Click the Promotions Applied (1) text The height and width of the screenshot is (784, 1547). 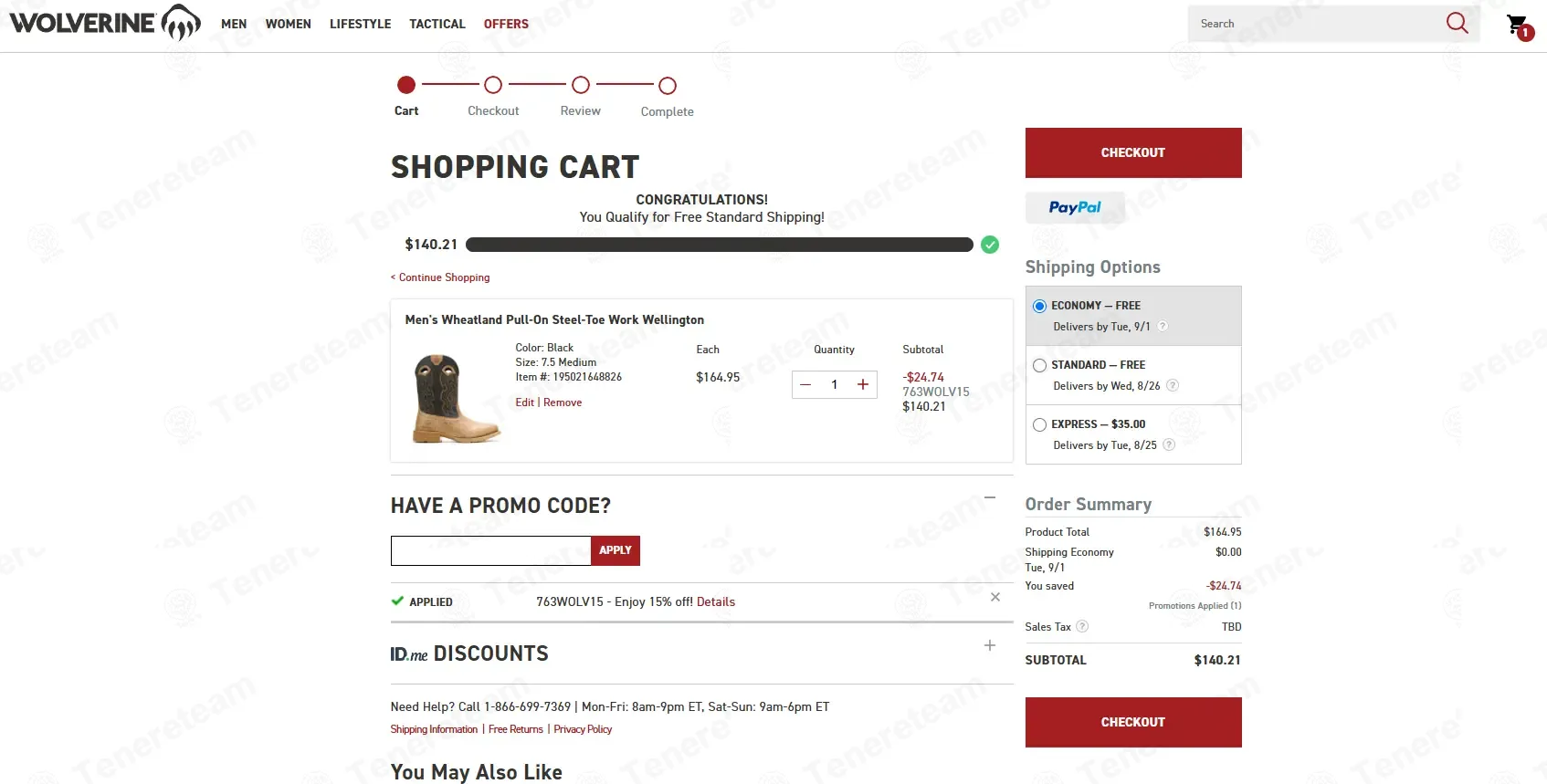click(x=1195, y=606)
